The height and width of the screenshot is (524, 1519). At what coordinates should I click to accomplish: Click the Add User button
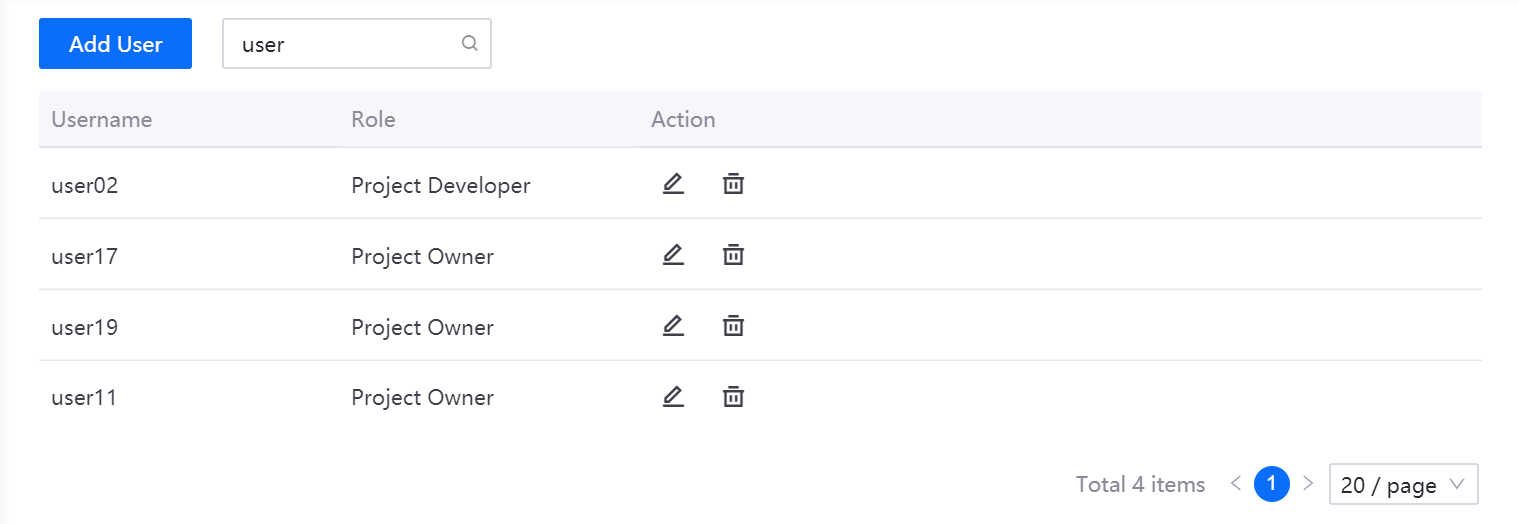click(115, 44)
